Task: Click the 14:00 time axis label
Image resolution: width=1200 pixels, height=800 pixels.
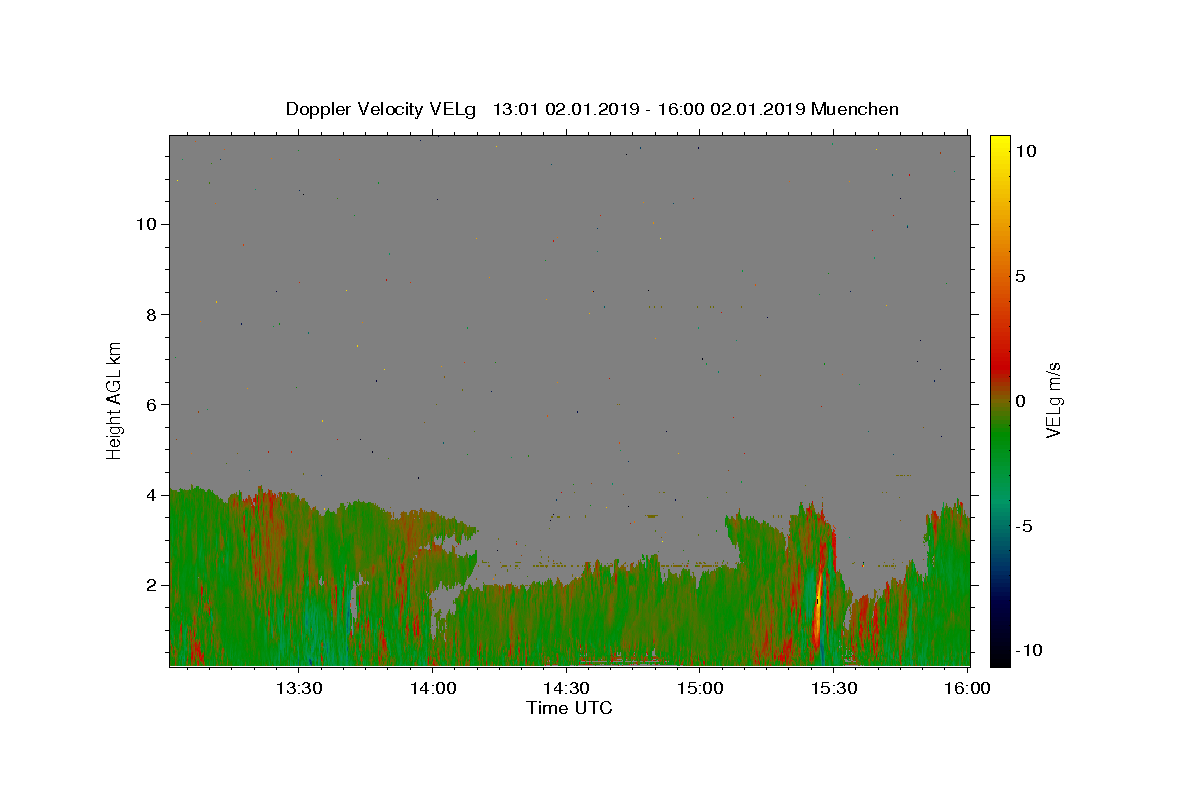Action: 433,688
